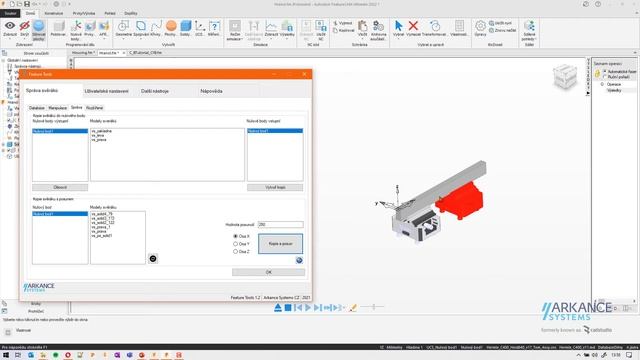Click the Operace item in operations list
The image size is (640, 360).
[613, 84]
